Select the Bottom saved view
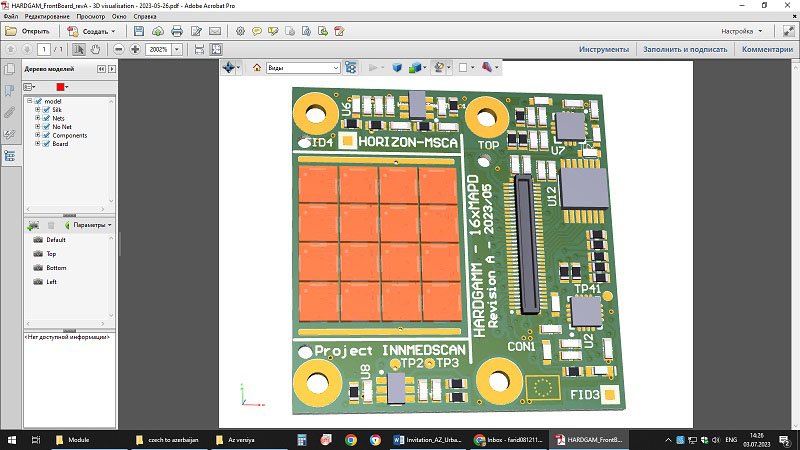800x450 pixels. (x=57, y=268)
